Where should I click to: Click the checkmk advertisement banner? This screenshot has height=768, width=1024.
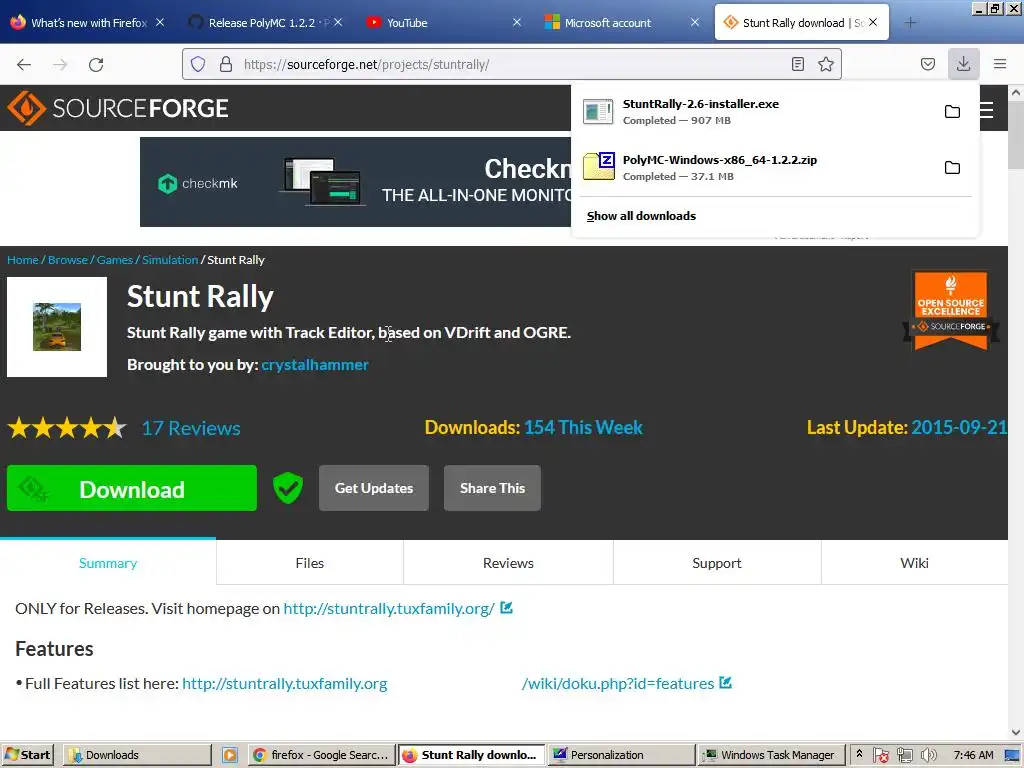tap(355, 182)
